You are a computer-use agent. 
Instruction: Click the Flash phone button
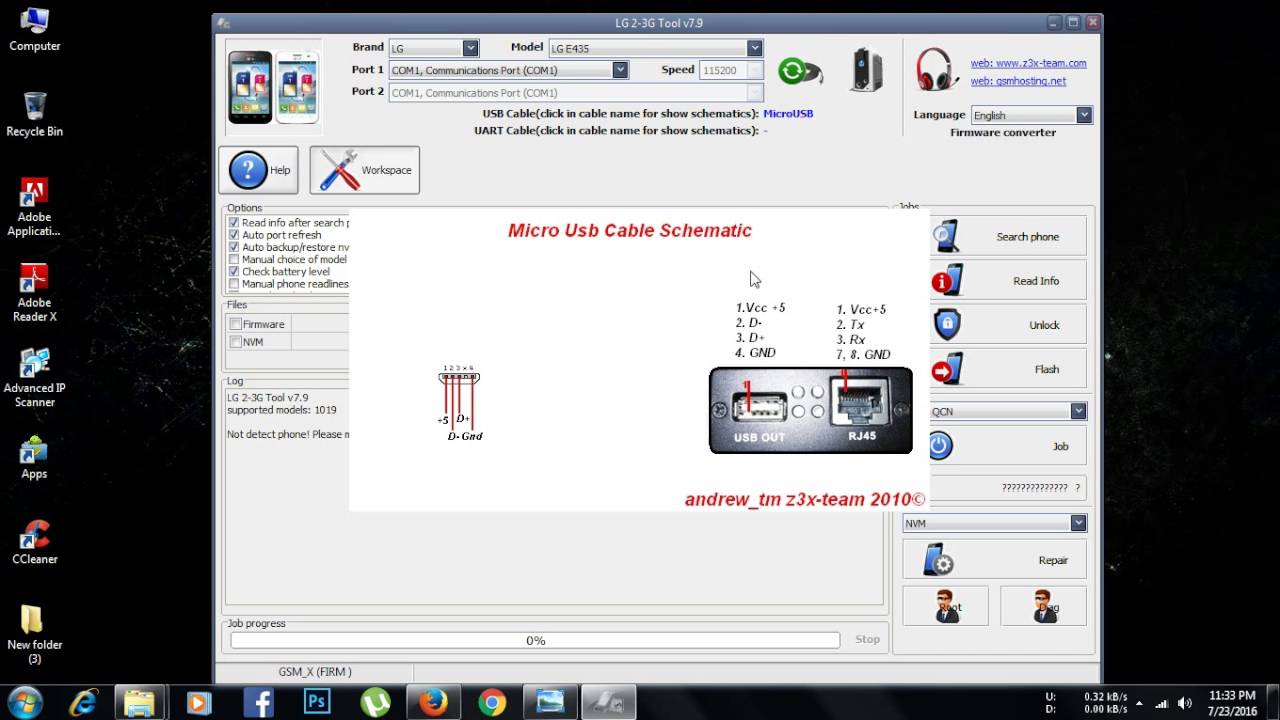pos(994,368)
